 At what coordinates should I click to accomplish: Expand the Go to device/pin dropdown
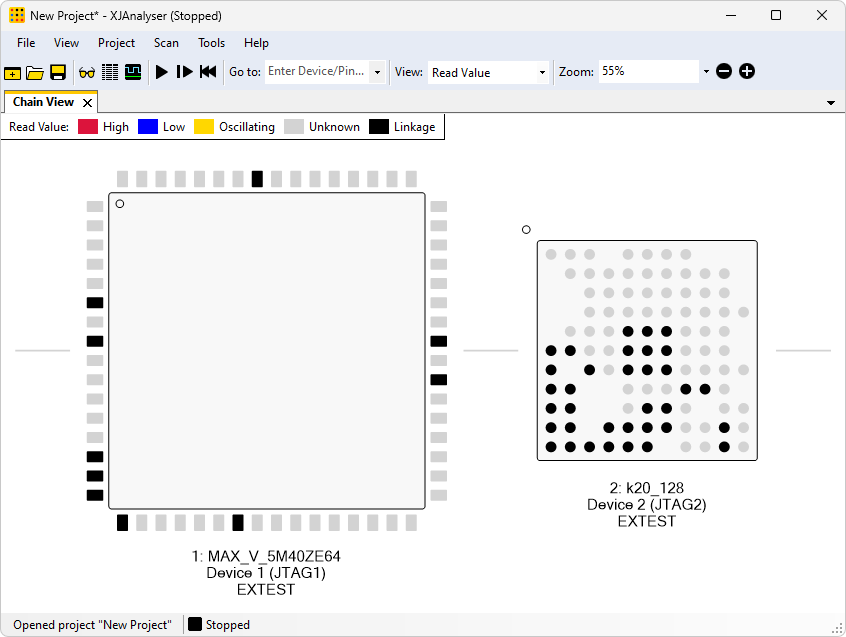[377, 72]
